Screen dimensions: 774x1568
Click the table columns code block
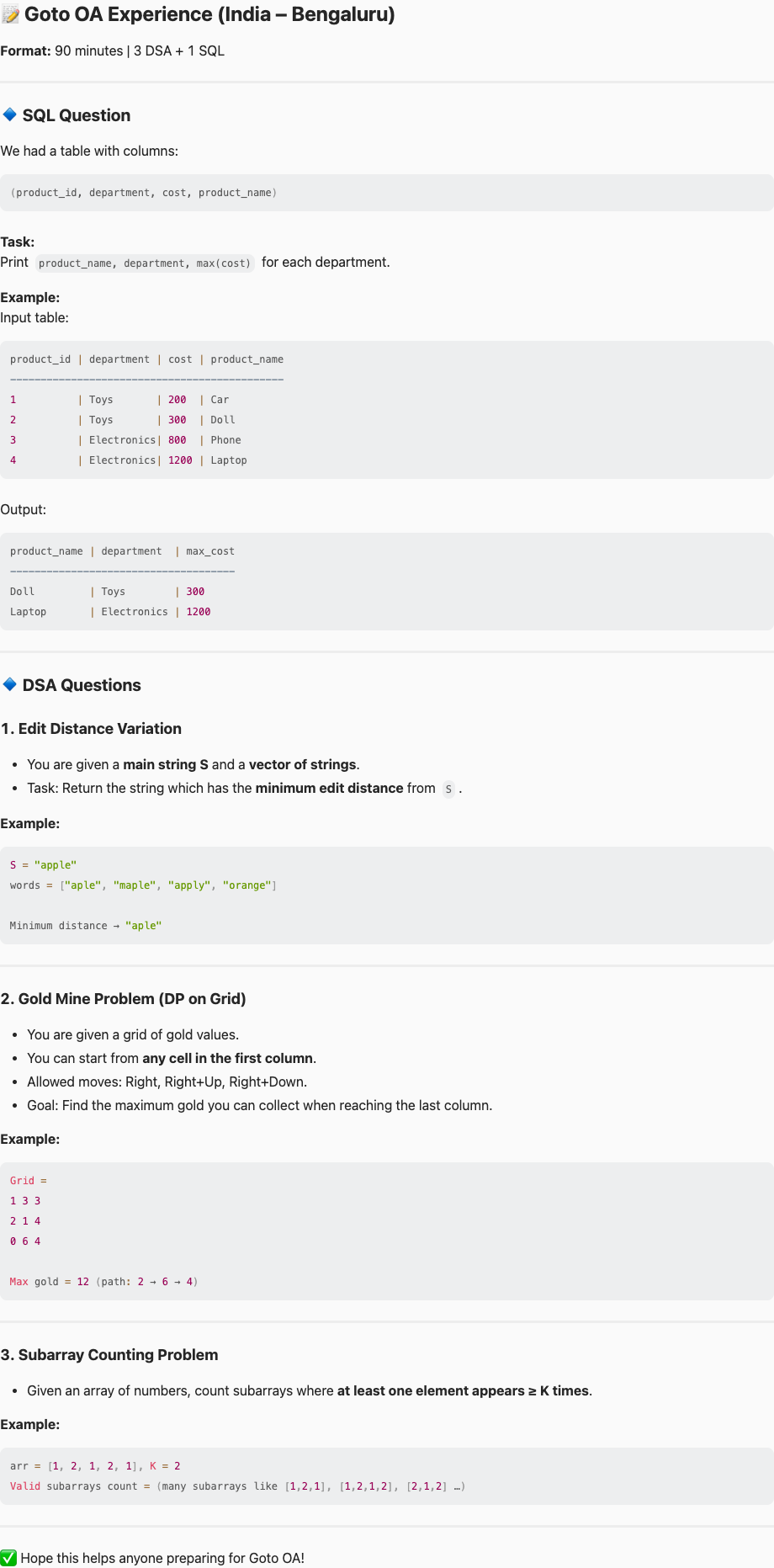pos(387,193)
